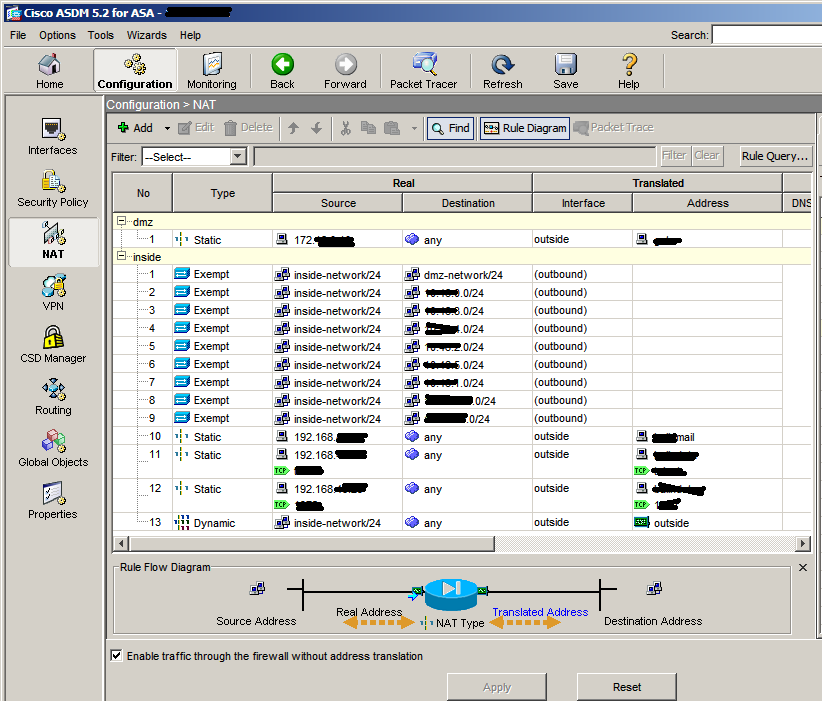822x701 pixels.
Task: Click the Packet Trace toolbar button
Action: pos(614,127)
